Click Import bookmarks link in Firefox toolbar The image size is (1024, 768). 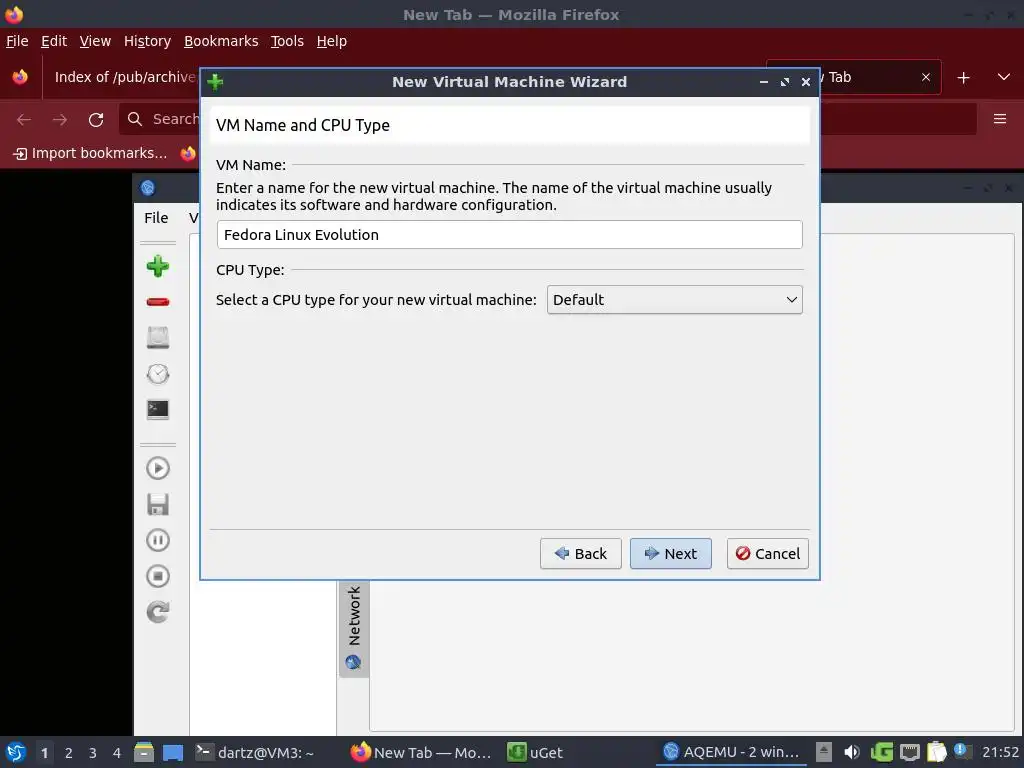coord(90,153)
